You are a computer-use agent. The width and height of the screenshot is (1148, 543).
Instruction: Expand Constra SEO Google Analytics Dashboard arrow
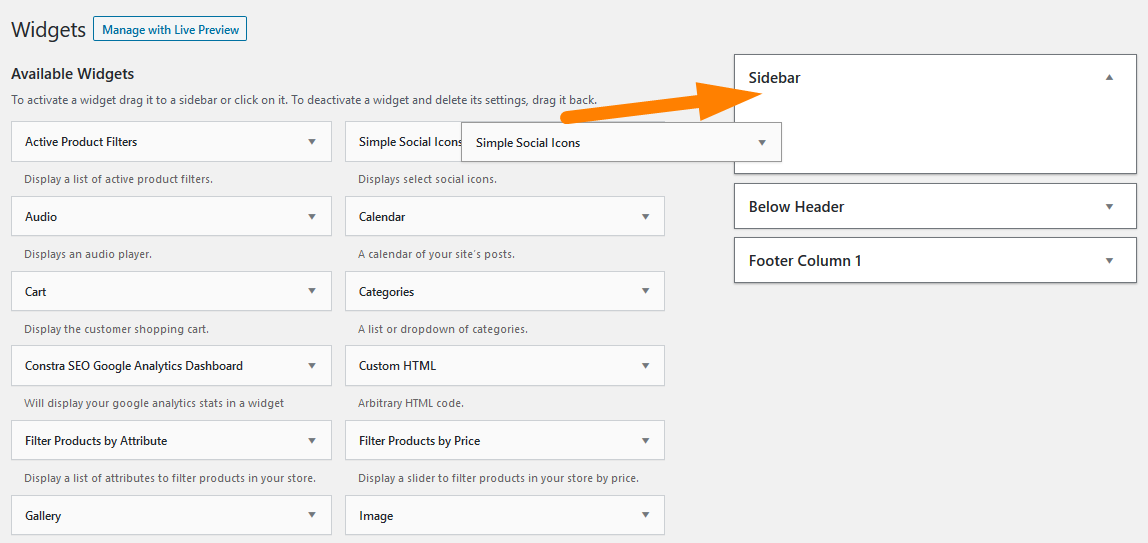(x=312, y=365)
